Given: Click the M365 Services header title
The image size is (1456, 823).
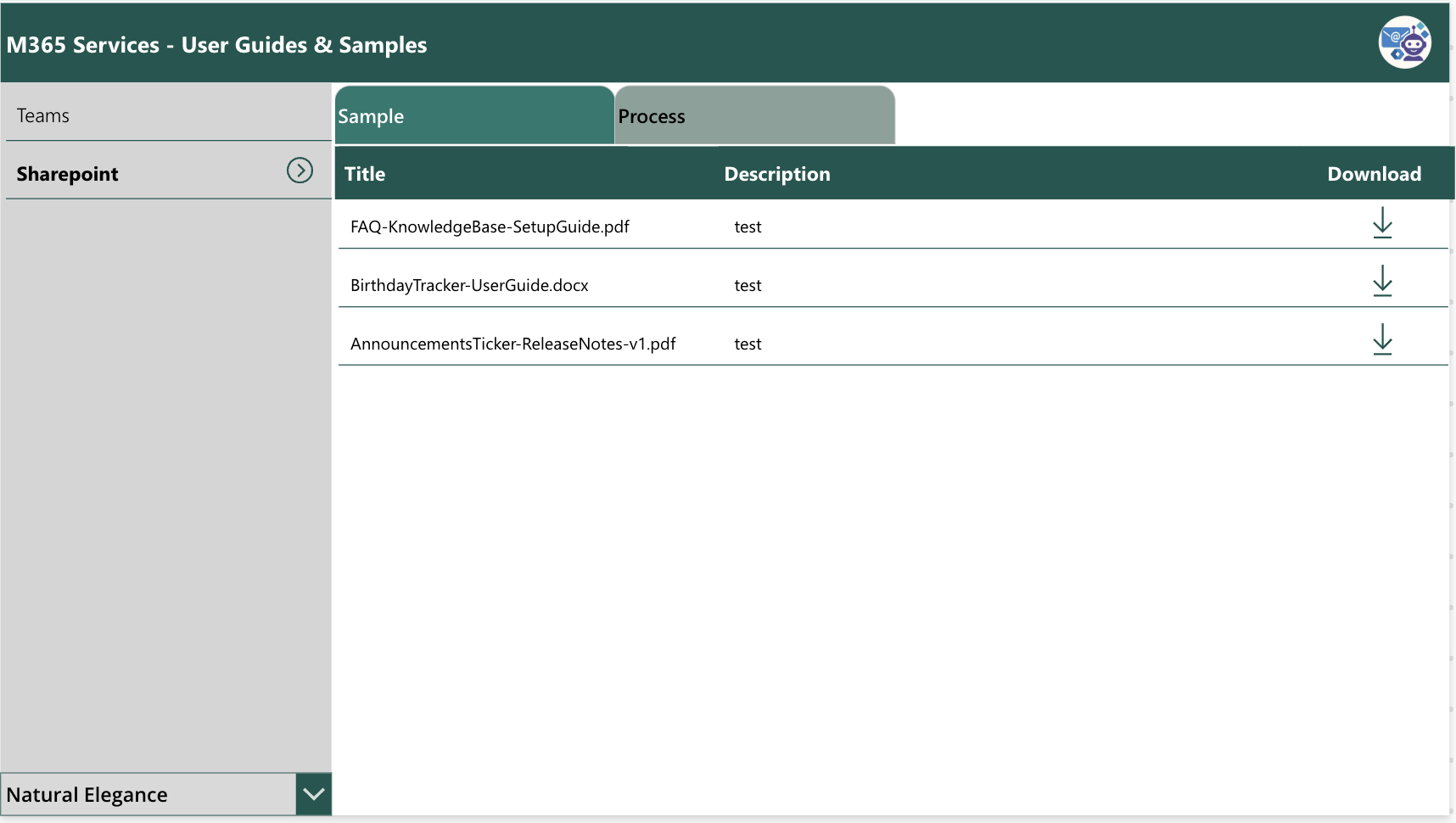Looking at the screenshot, I should [x=216, y=45].
